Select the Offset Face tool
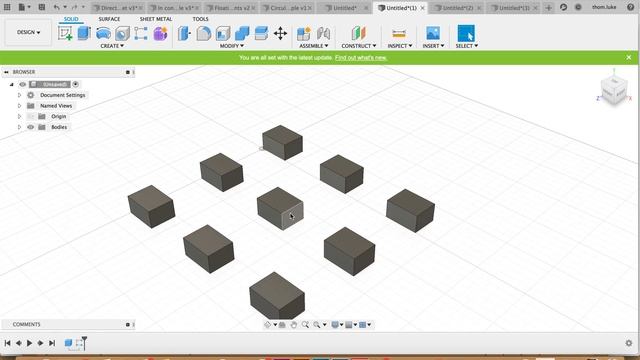Screen dimensions: 640x360 click(261, 33)
